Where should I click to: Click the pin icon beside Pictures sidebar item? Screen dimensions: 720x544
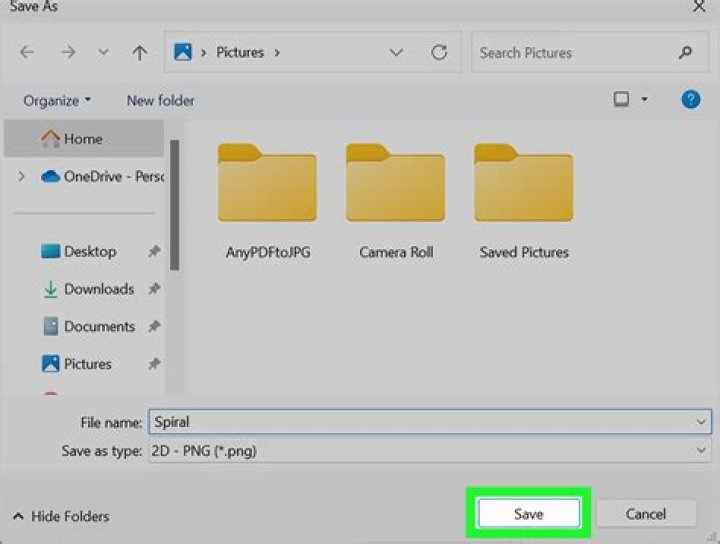(154, 364)
